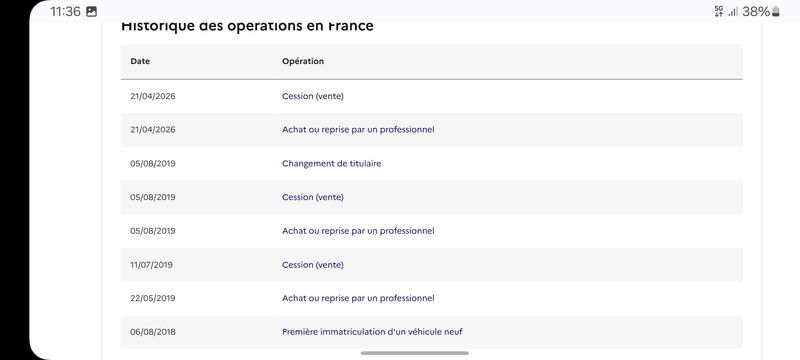Tap the bottom navigation handle bar
This screenshot has height=360, width=800.
coord(414,353)
